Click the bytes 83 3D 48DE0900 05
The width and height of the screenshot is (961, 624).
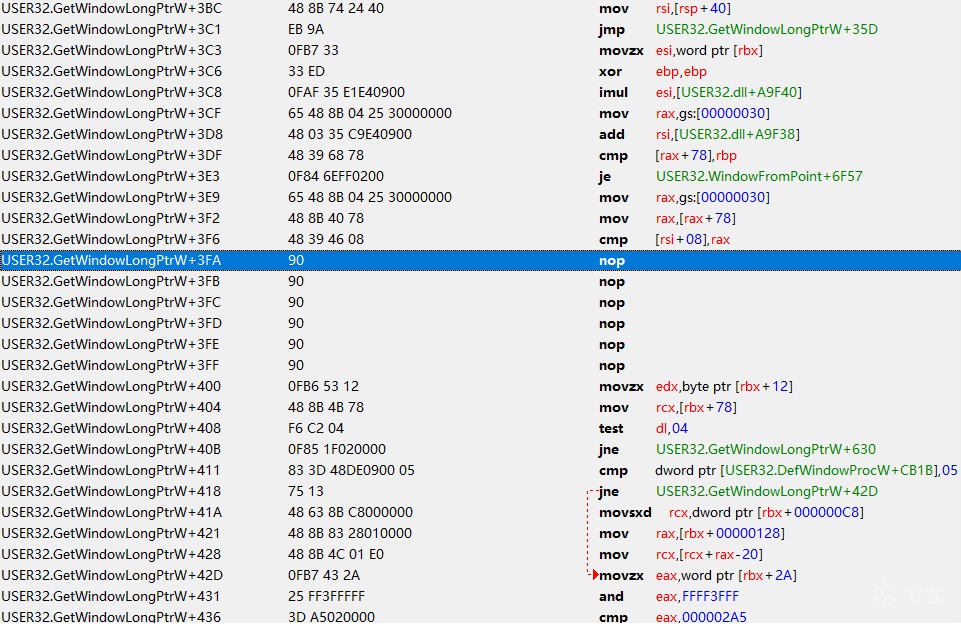pos(351,470)
